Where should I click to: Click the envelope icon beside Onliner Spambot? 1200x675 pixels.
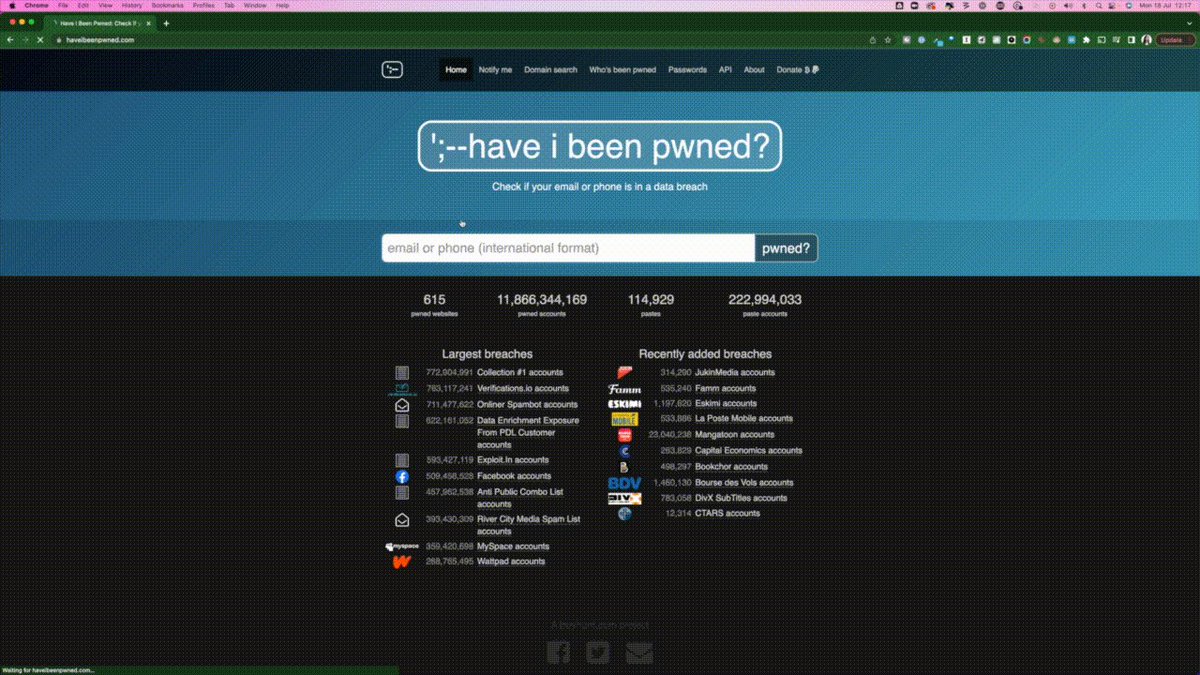[x=402, y=405]
